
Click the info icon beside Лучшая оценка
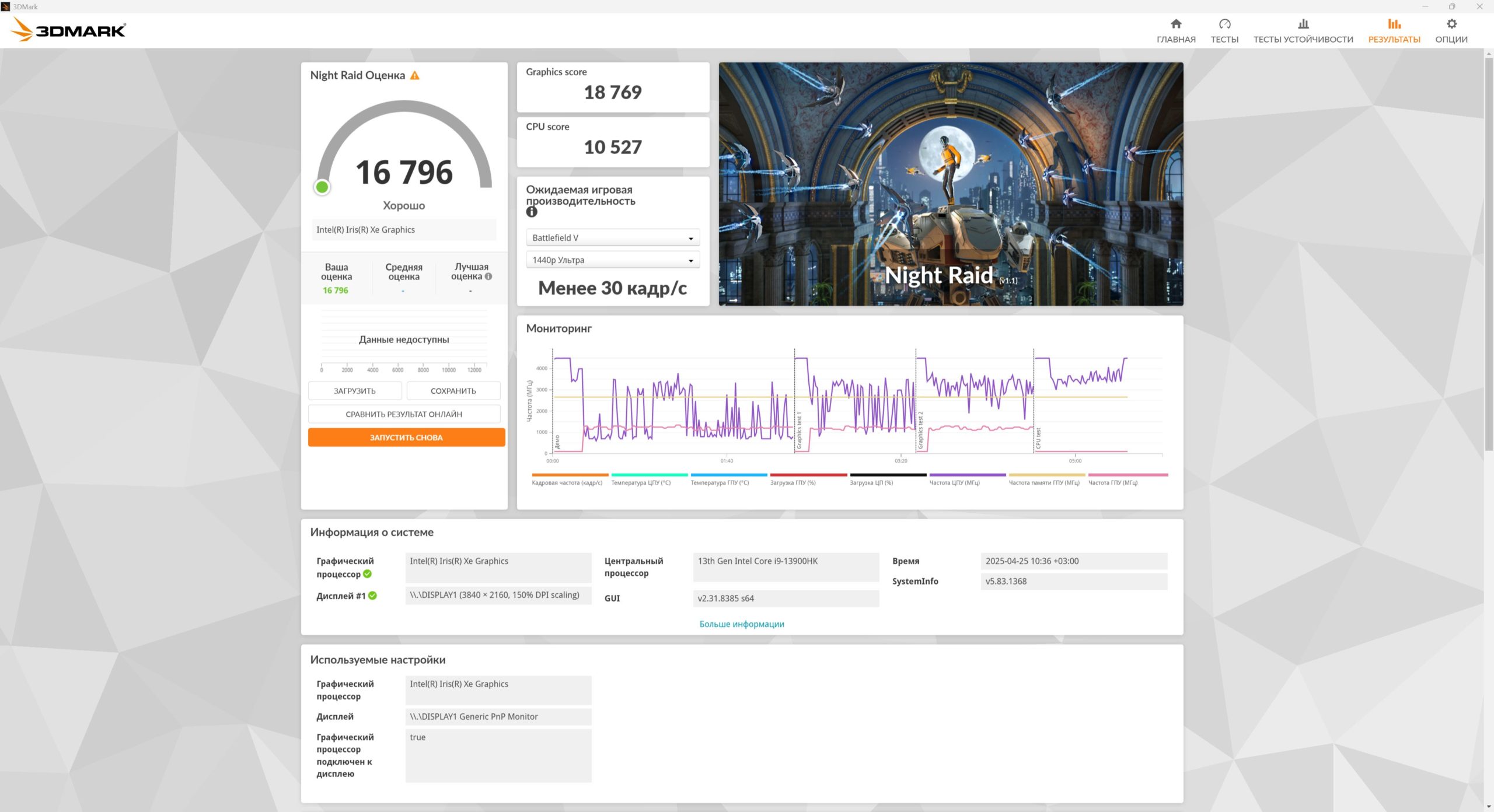488,276
